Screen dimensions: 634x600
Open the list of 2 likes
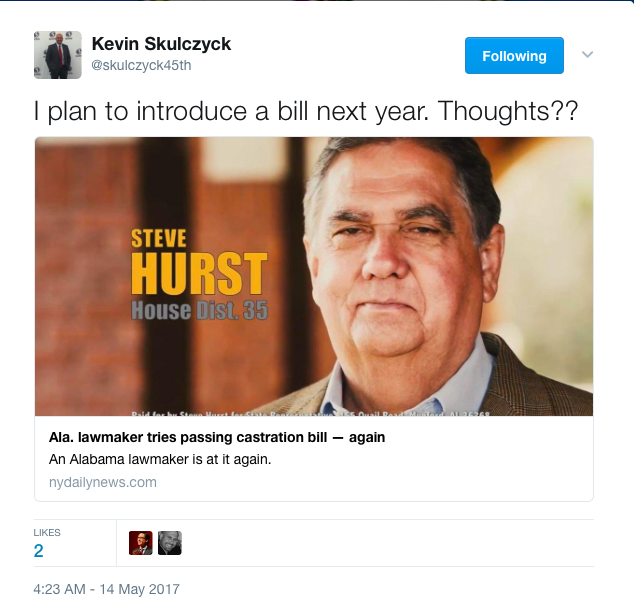(38, 551)
